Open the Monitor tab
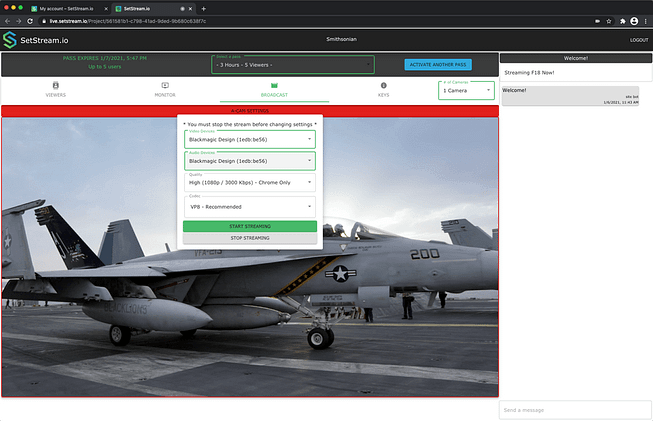The height and width of the screenshot is (421, 653). tap(165, 90)
